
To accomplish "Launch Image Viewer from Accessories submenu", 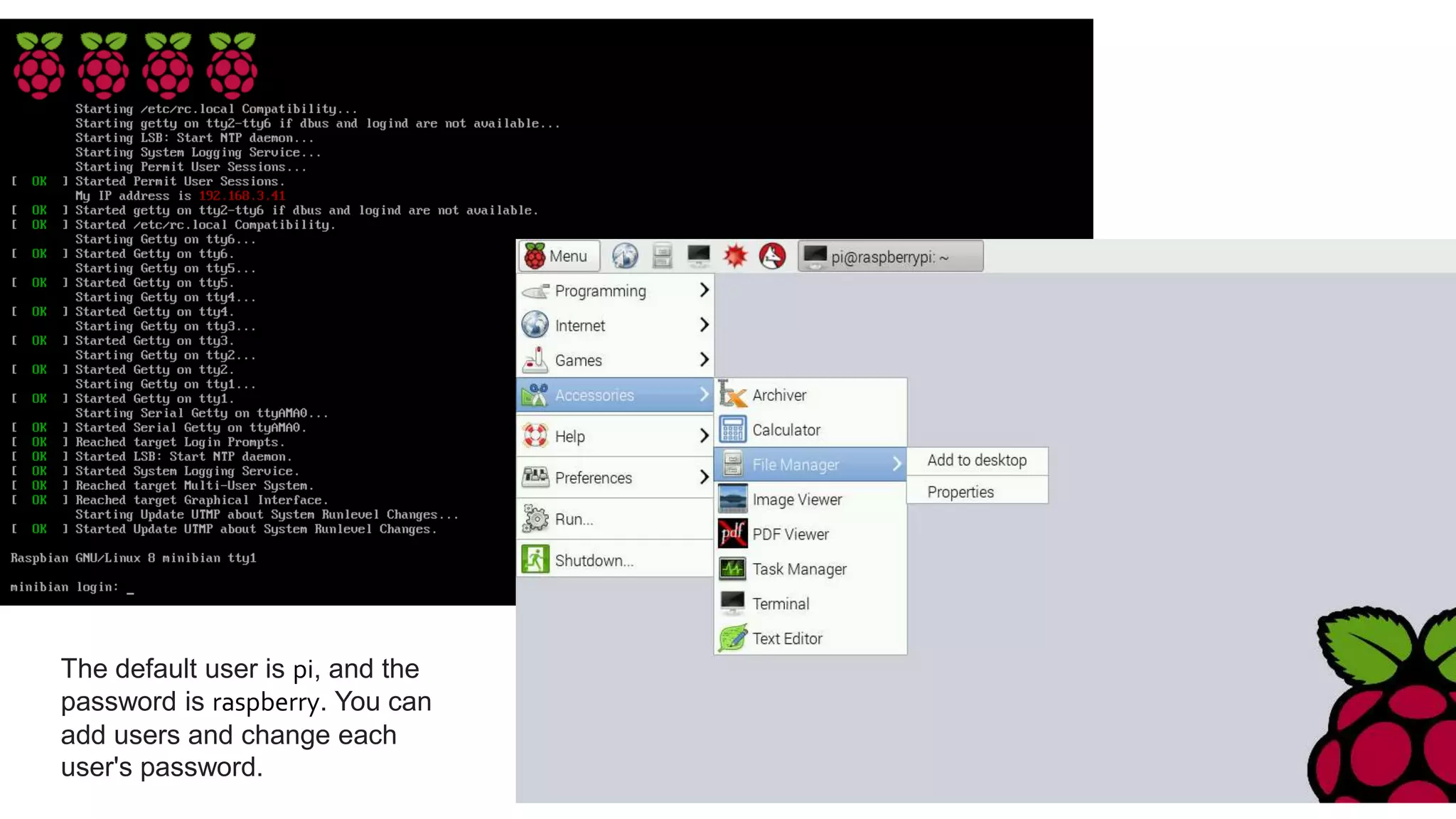I will 810,500.
